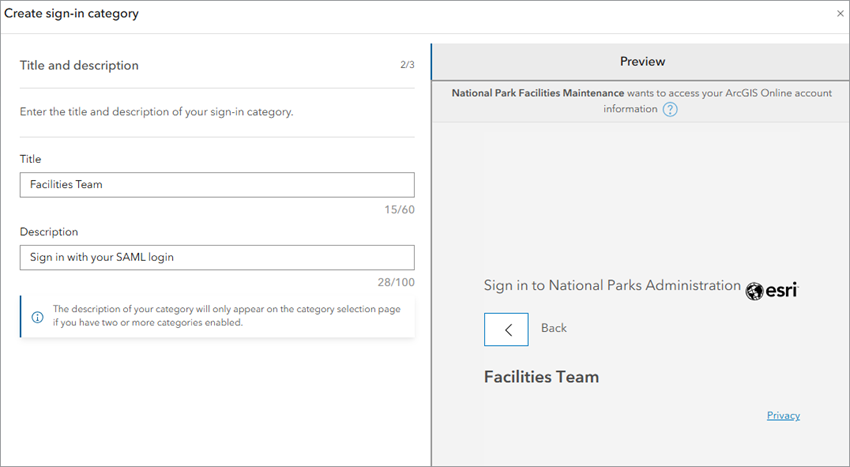Click the Title and description heading

pos(79,66)
